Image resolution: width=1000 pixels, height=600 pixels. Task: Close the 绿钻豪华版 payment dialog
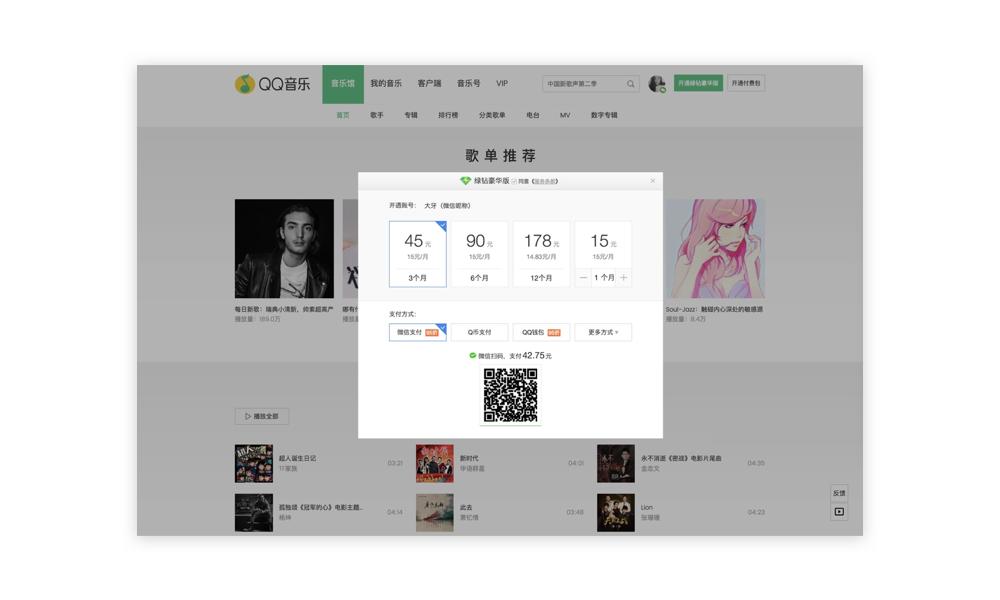(652, 181)
